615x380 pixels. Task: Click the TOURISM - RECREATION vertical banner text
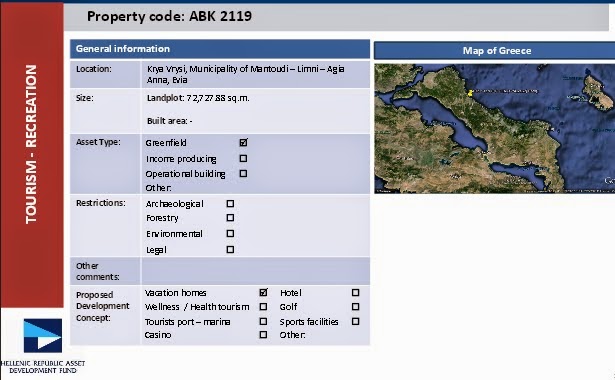tap(31, 144)
